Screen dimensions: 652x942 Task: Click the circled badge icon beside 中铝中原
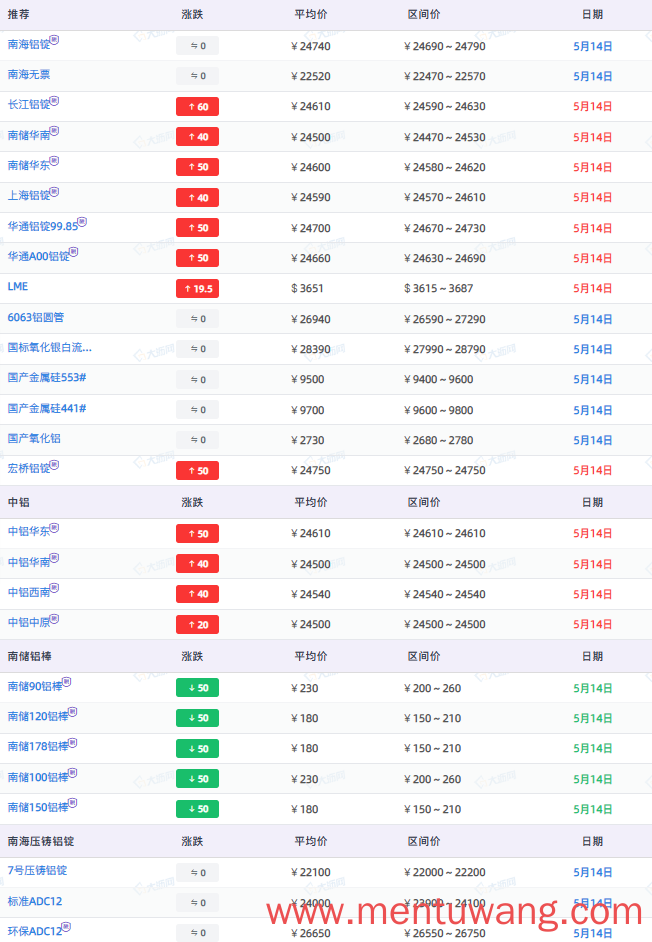(x=55, y=618)
